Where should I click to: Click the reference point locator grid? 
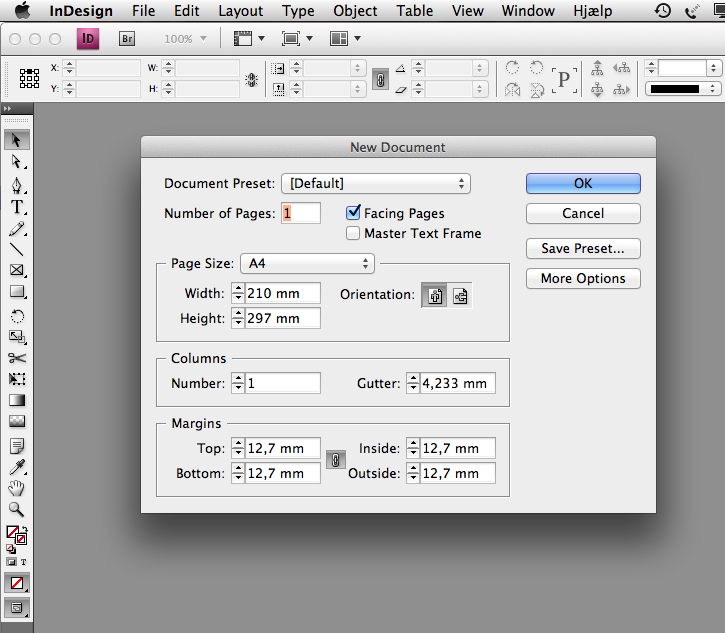pyautogui.click(x=29, y=78)
